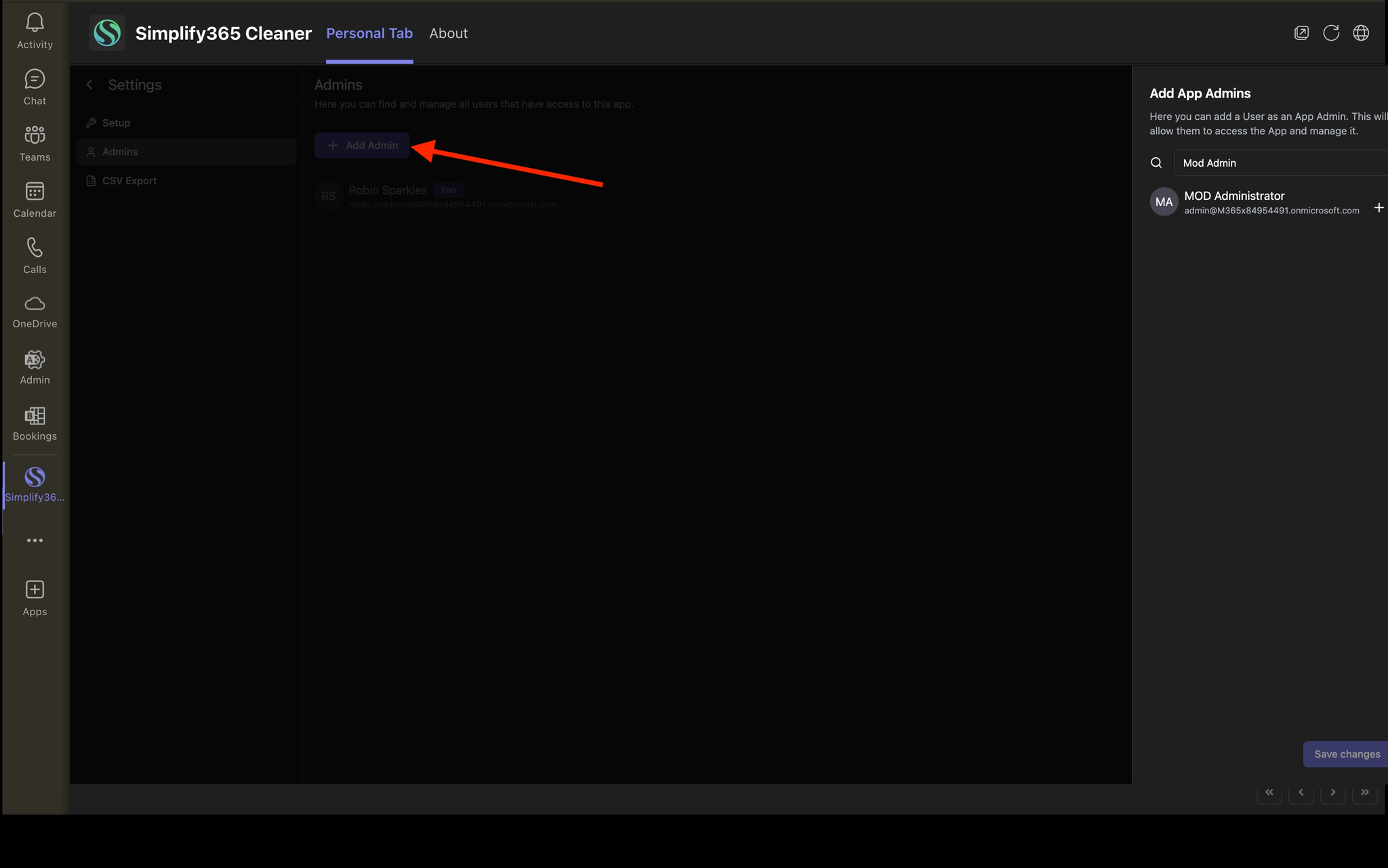Switch to the Personal Tab
1388x868 pixels.
[369, 33]
